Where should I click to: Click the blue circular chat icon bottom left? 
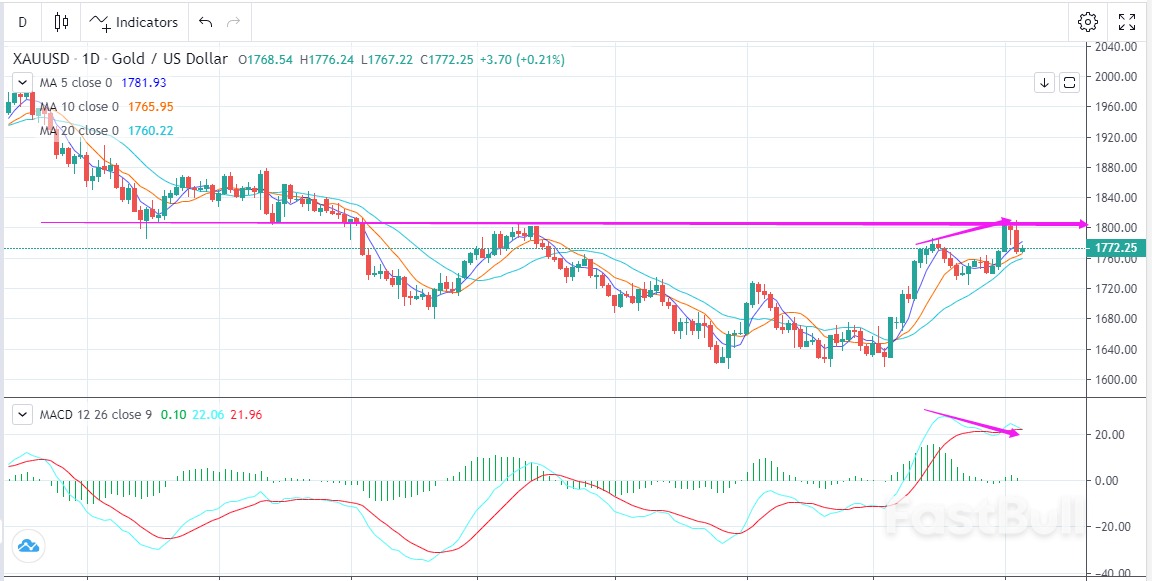click(29, 546)
